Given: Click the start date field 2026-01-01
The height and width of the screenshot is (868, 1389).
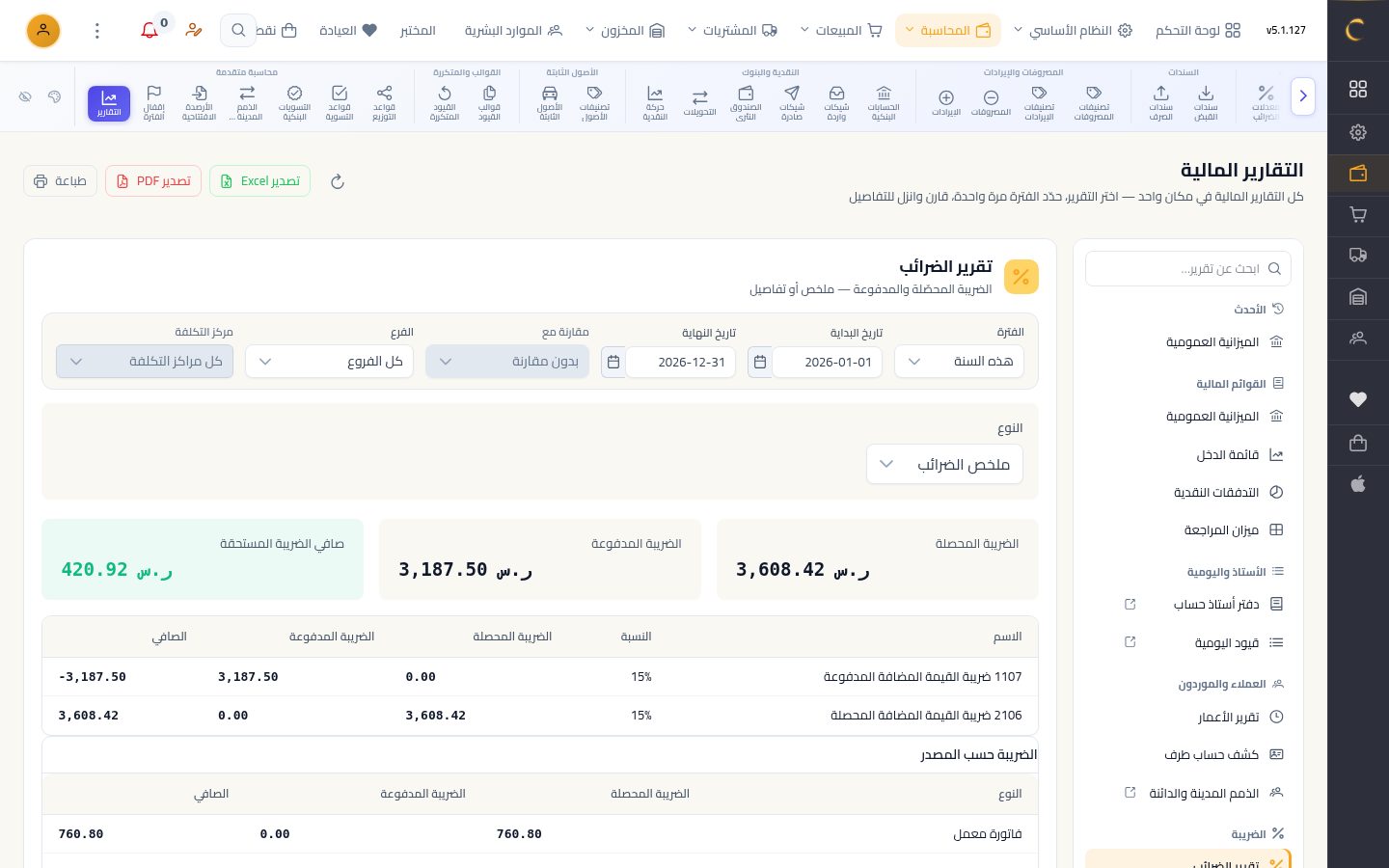Looking at the screenshot, I should point(828,363).
